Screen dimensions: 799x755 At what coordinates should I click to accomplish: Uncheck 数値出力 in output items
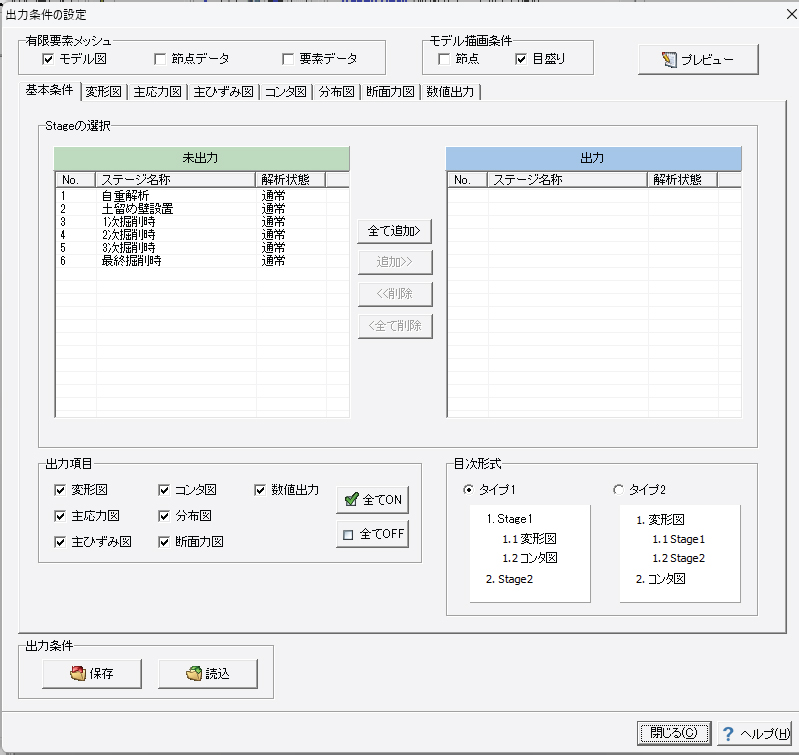coord(260,490)
